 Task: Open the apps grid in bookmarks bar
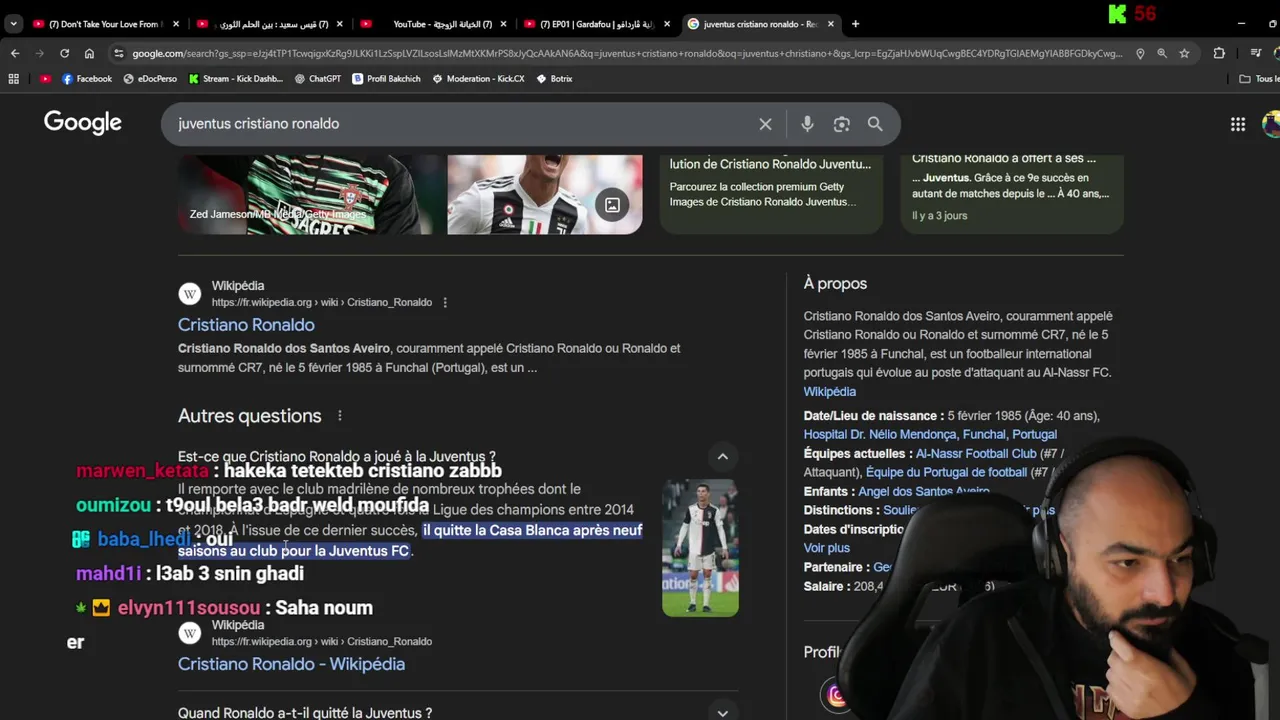(x=14, y=78)
